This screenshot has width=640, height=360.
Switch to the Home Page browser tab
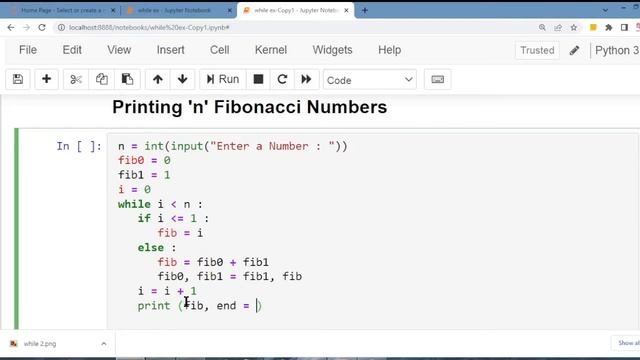[61, 10]
